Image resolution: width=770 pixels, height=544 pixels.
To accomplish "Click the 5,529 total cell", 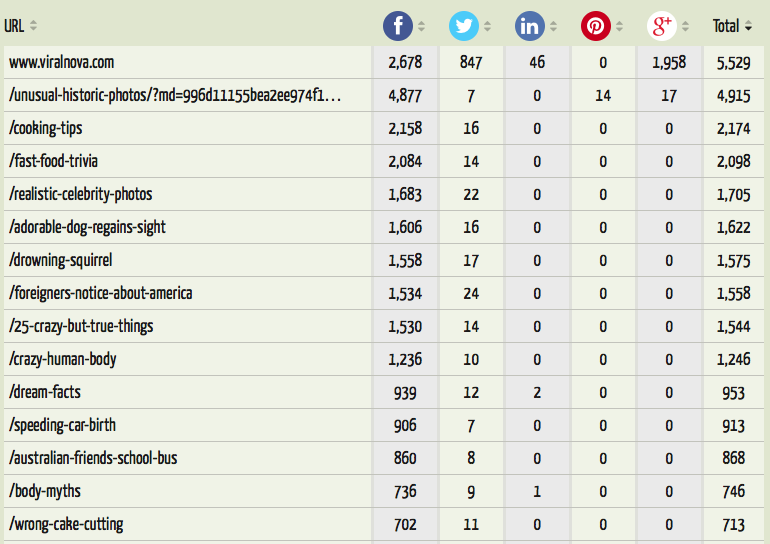I will (733, 62).
